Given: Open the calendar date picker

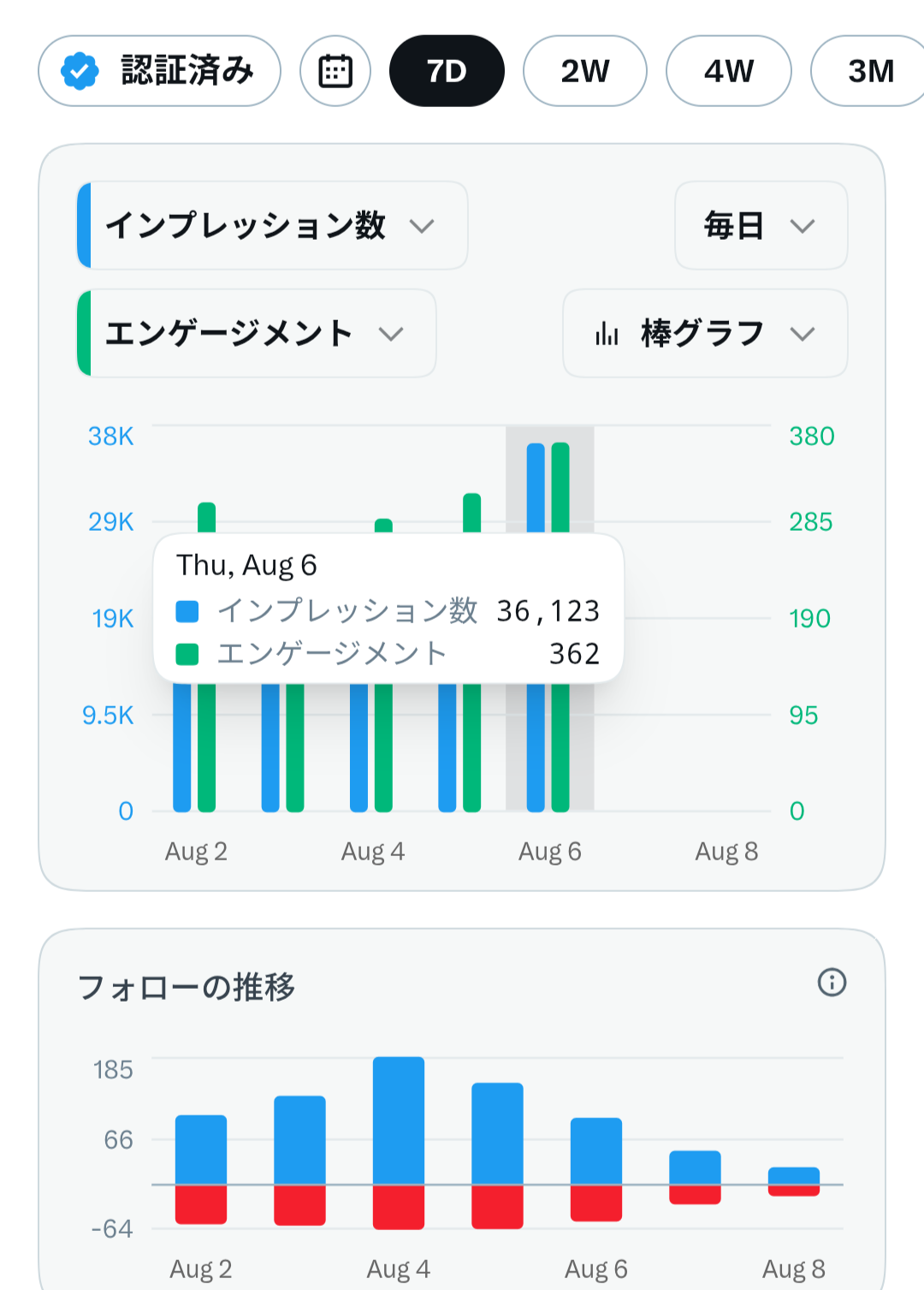Looking at the screenshot, I should click(x=335, y=71).
